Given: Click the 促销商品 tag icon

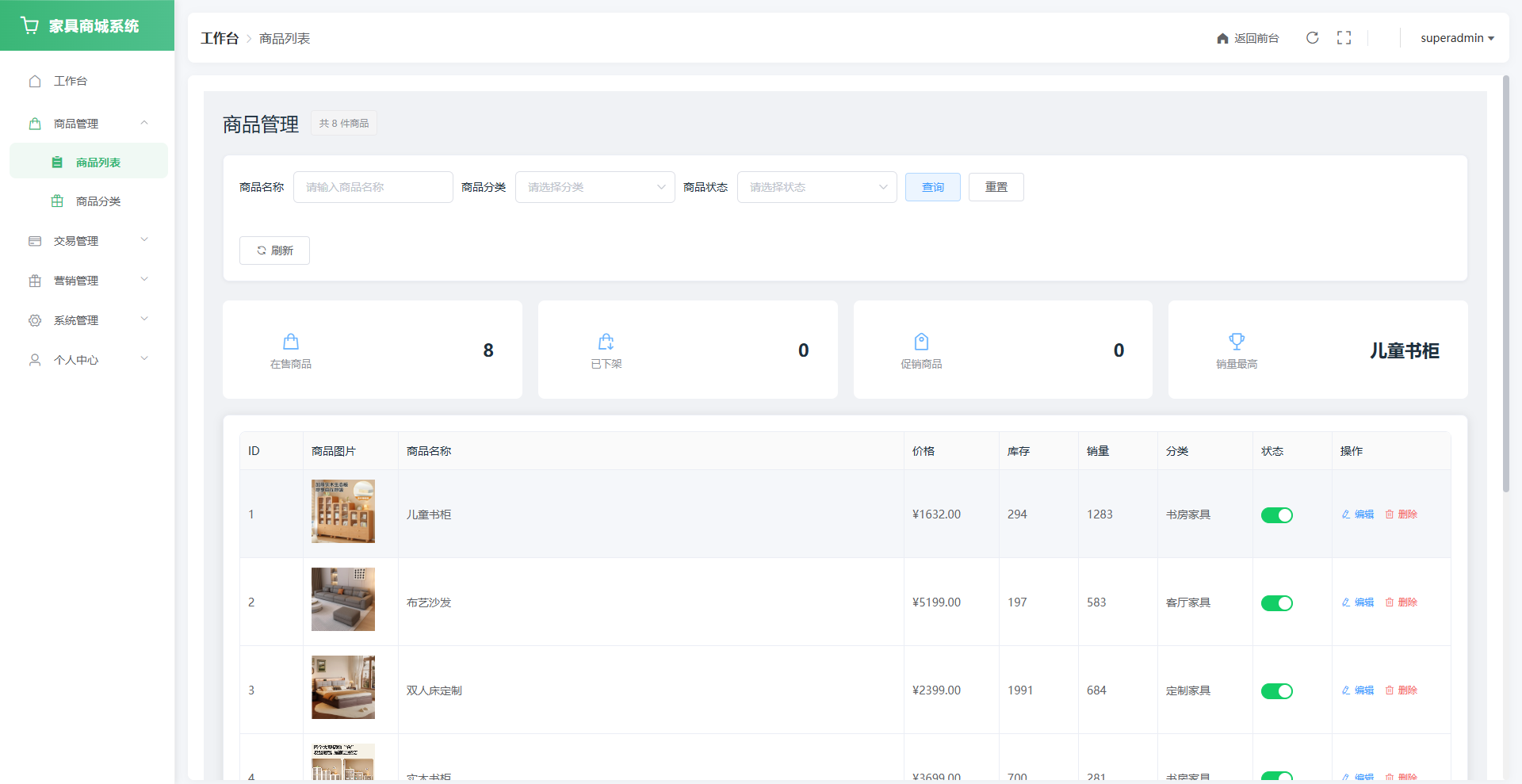Looking at the screenshot, I should pyautogui.click(x=921, y=342).
